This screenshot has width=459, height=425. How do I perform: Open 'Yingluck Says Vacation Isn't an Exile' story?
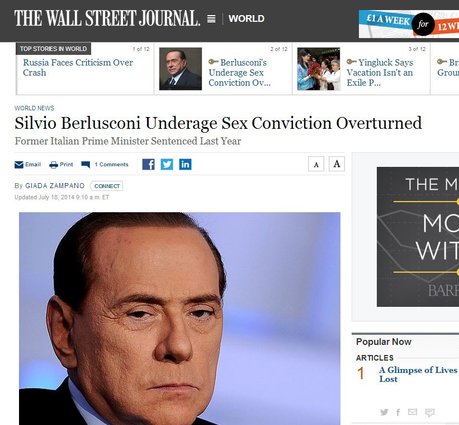click(380, 73)
